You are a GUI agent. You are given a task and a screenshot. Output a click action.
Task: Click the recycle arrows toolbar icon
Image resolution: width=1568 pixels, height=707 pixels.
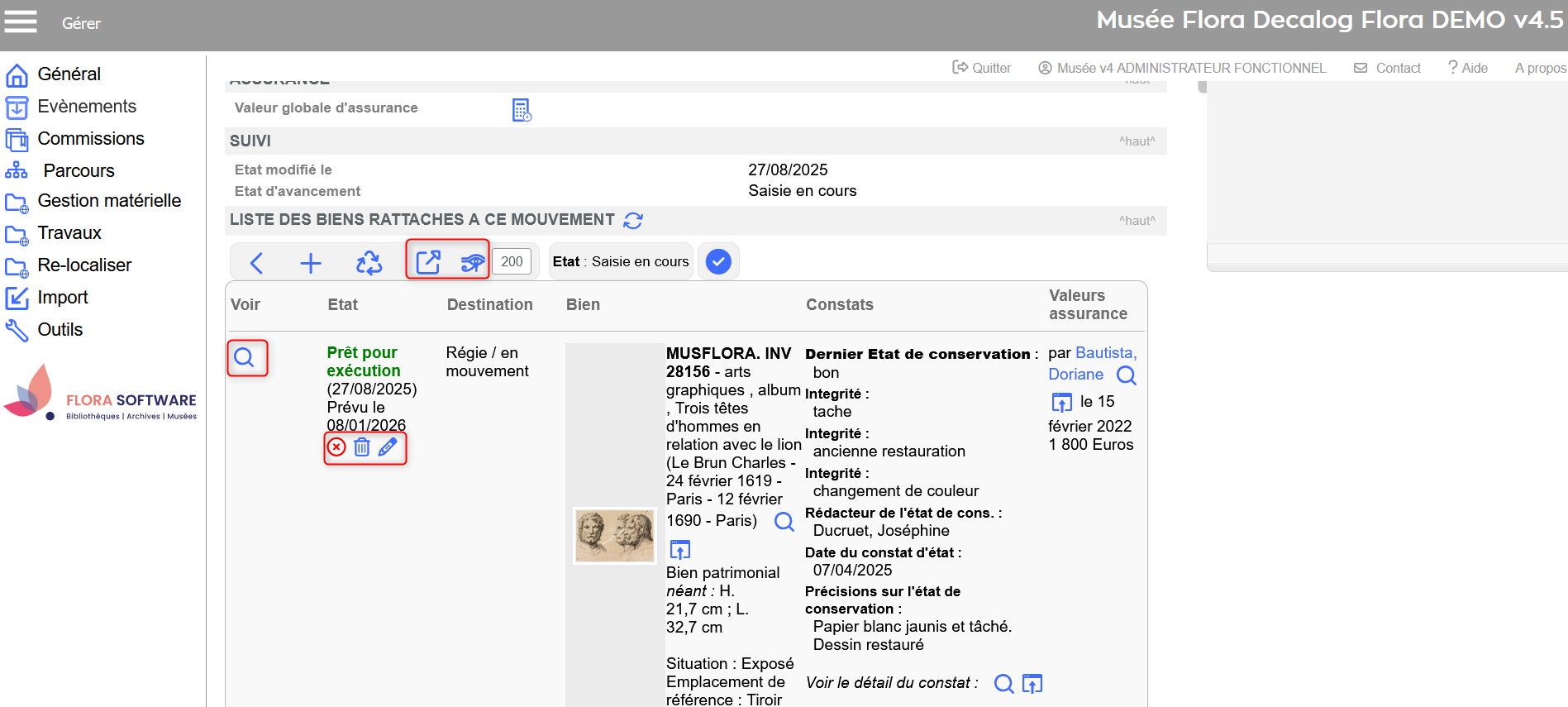point(369,263)
